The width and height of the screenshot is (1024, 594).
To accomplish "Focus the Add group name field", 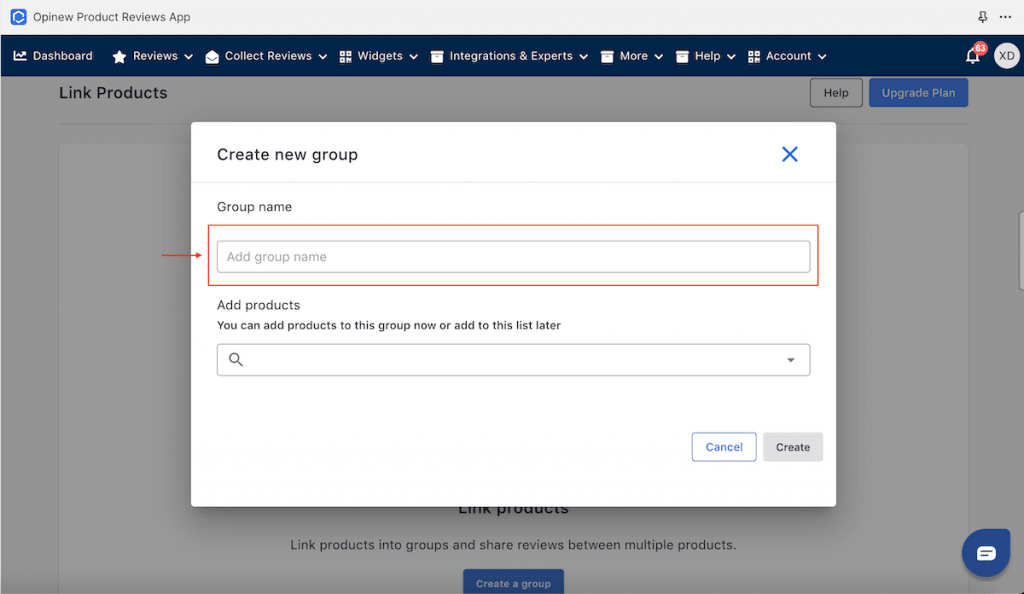I will [x=513, y=257].
